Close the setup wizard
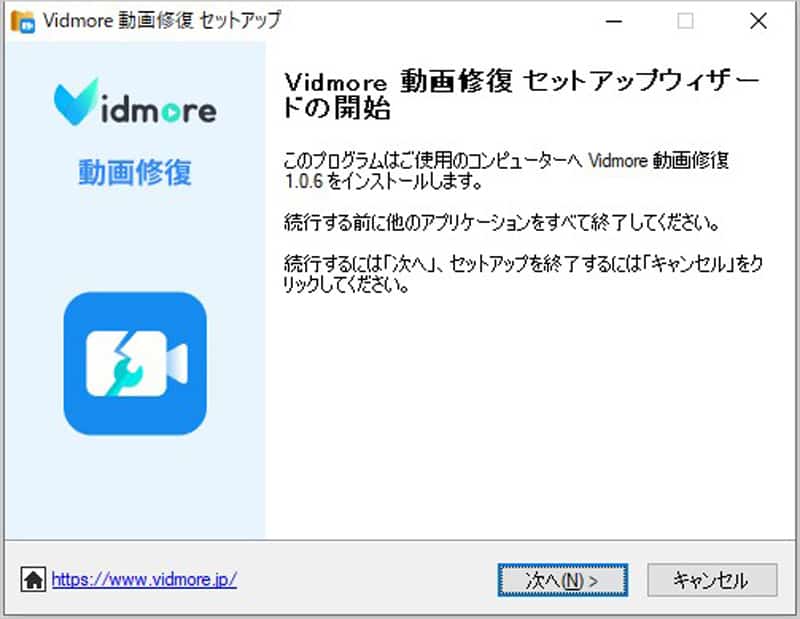Screen dimensions: 800x619 point(758,21)
